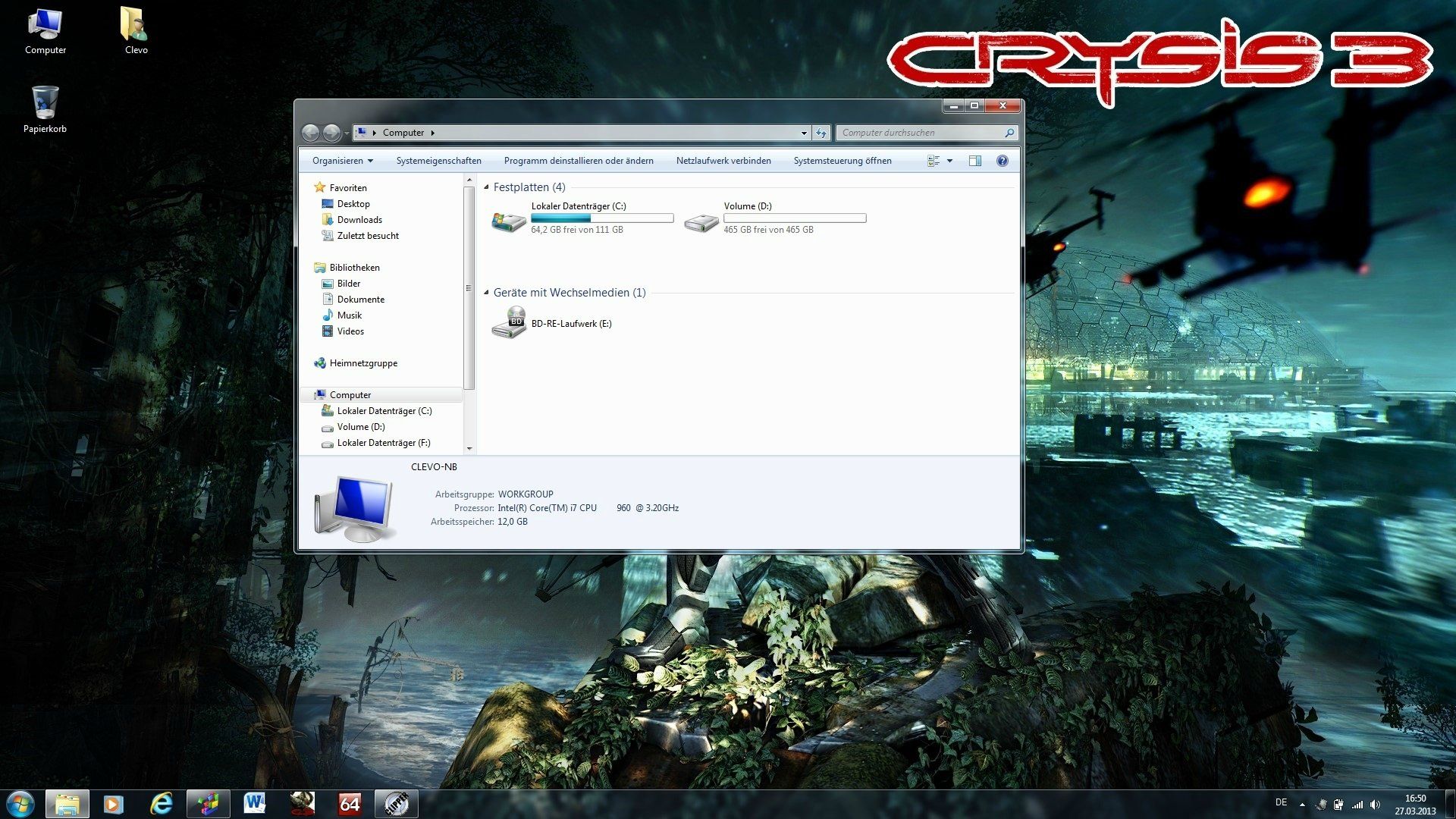The height and width of the screenshot is (819, 1456).
Task: Click the Windows Start orb
Action: [x=20, y=804]
